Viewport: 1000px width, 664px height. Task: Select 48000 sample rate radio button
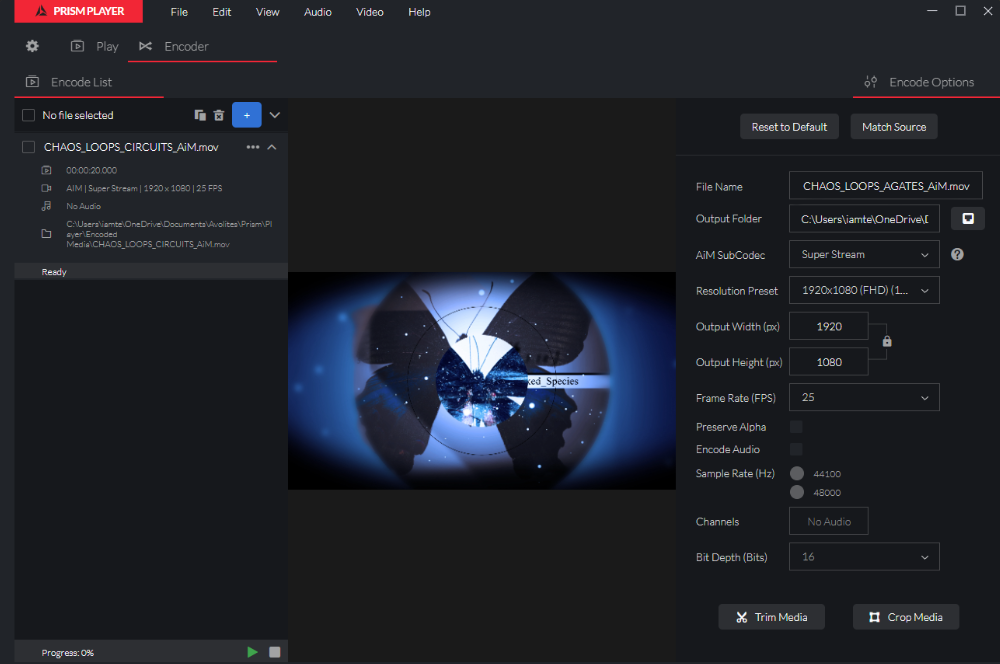[x=797, y=492]
